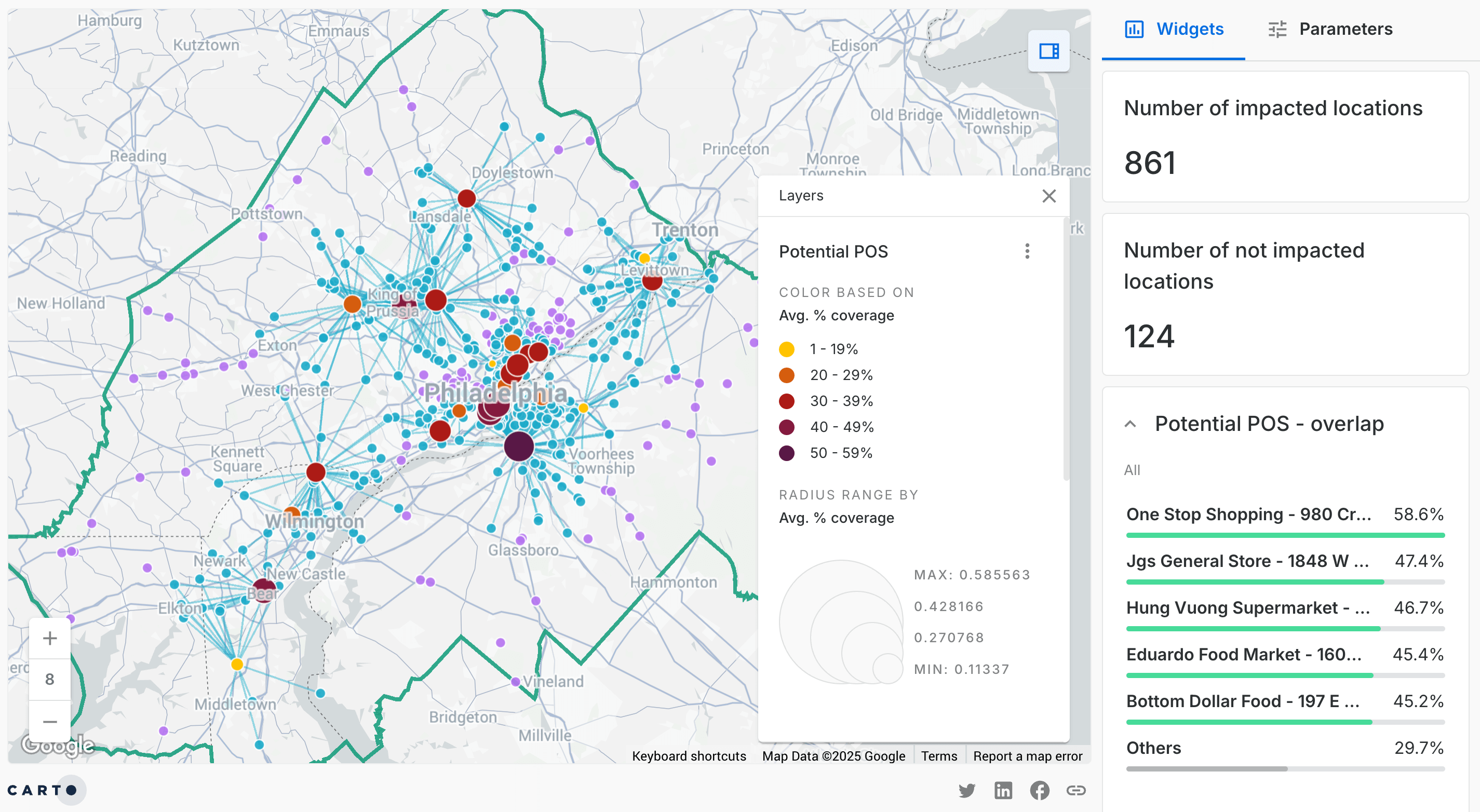Copy map link icon
1480x812 pixels.
click(1075, 790)
